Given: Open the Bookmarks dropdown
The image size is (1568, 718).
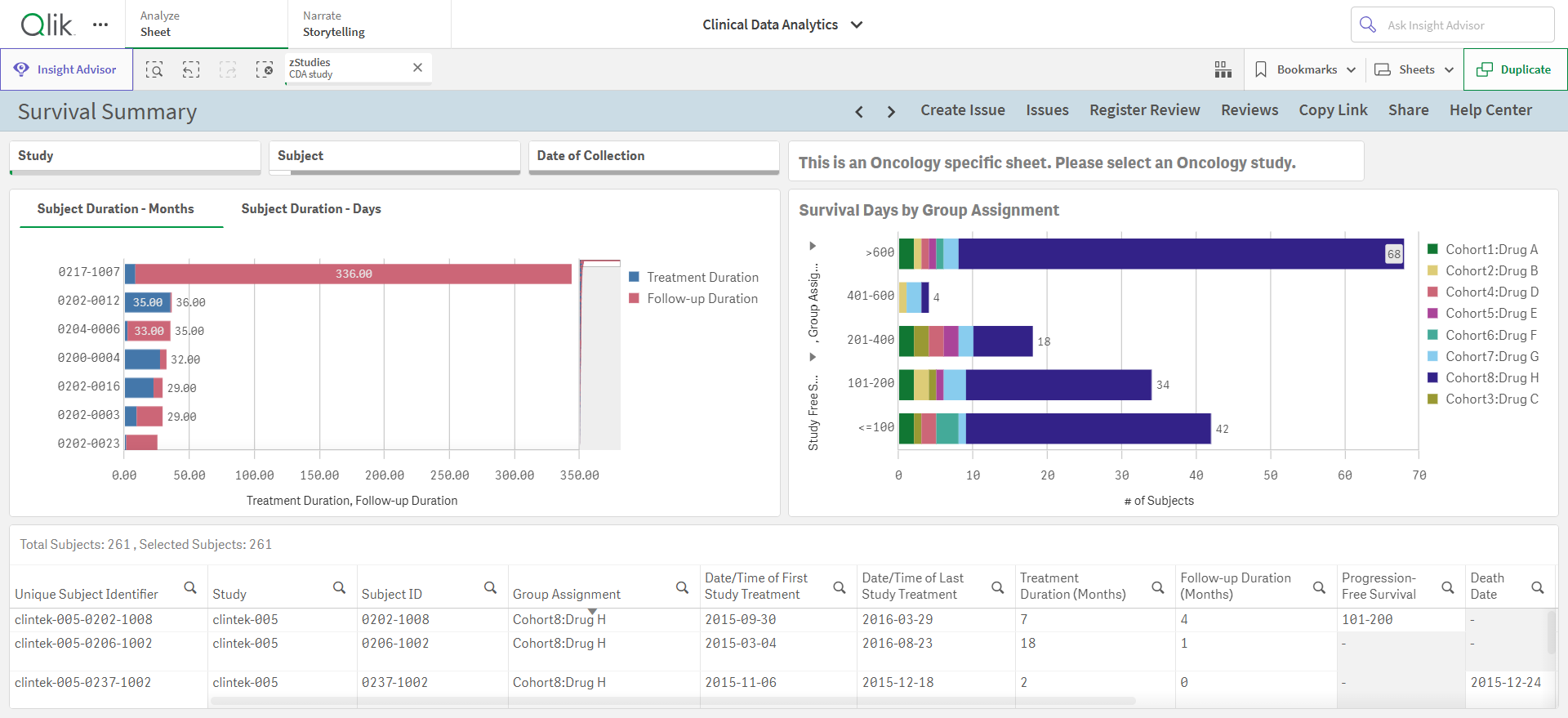Looking at the screenshot, I should point(1305,69).
